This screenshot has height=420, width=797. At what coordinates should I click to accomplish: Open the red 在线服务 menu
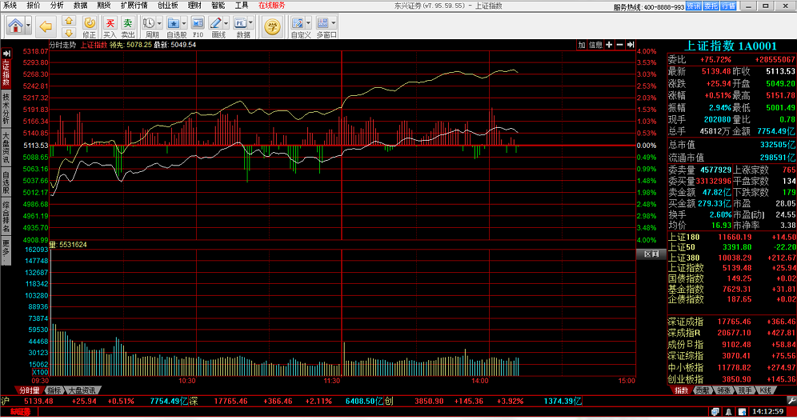click(272, 5)
